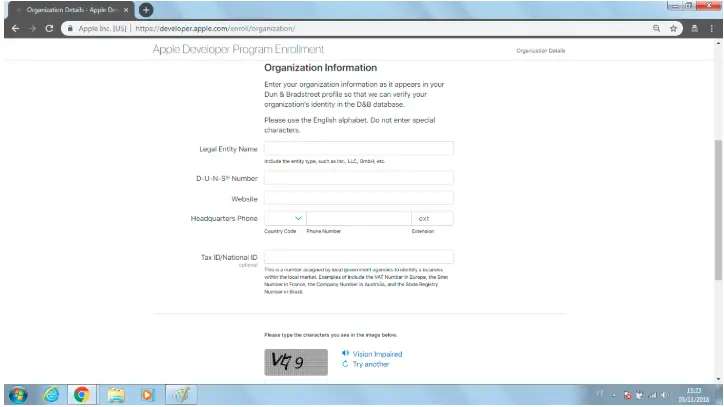Click the volume speaker tray icon
Image resolution: width=724 pixels, height=407 pixels.
click(665, 395)
